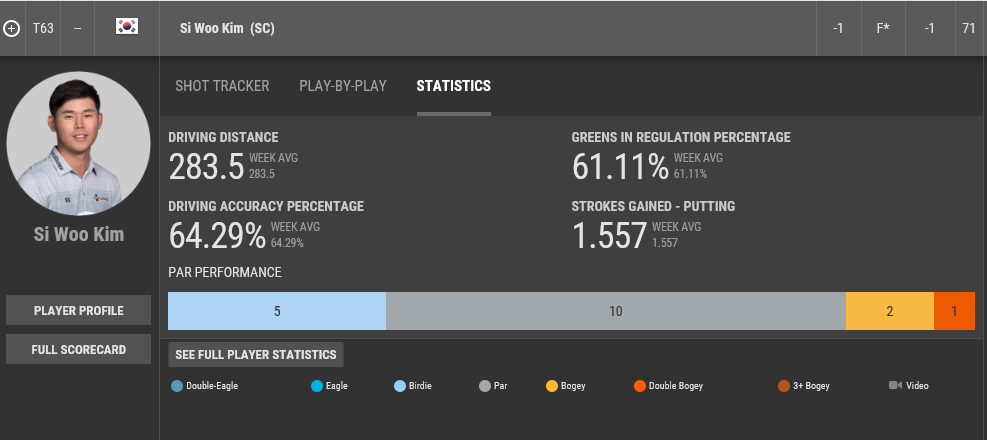
Task: Click the blue birdie segment showing 5
Action: [x=277, y=311]
